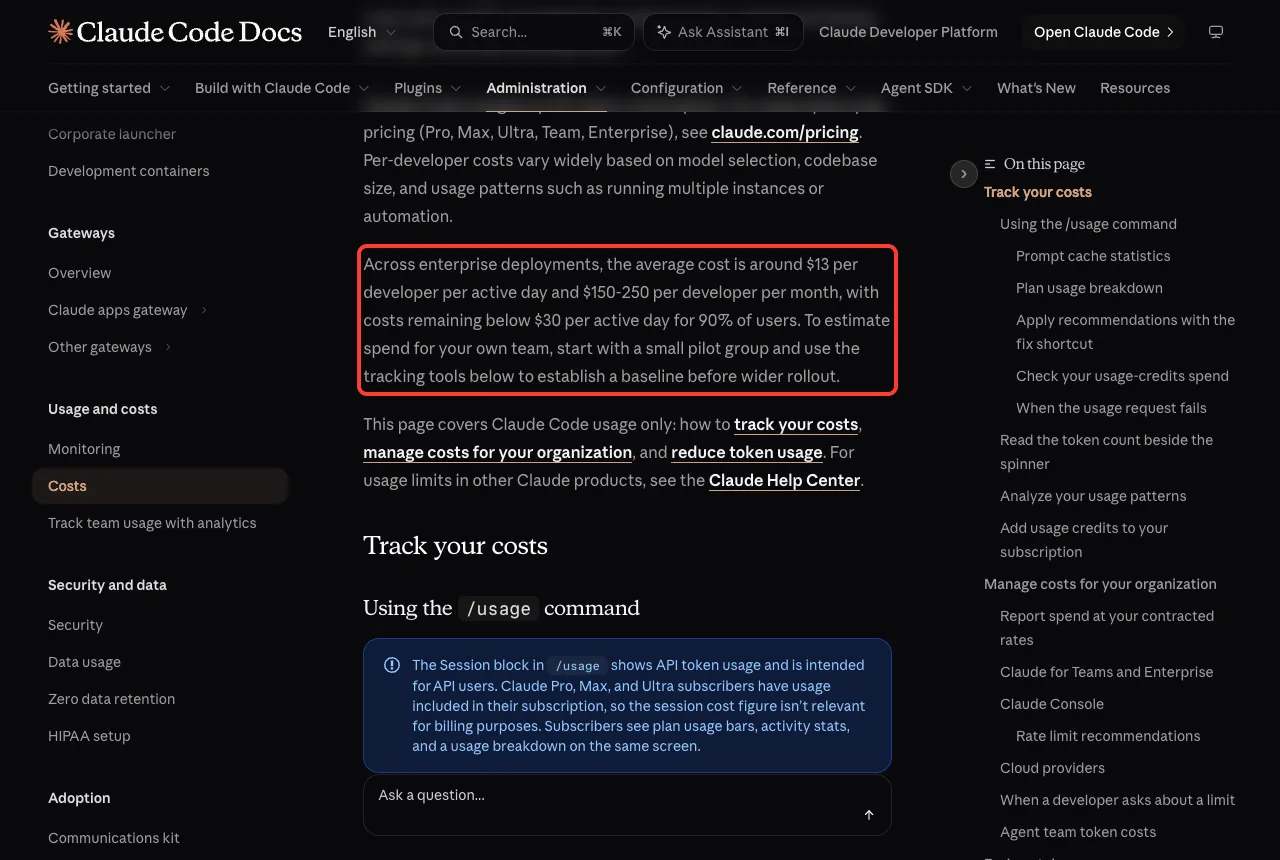
Task: Click the On this page list icon
Action: pyautogui.click(x=990, y=164)
